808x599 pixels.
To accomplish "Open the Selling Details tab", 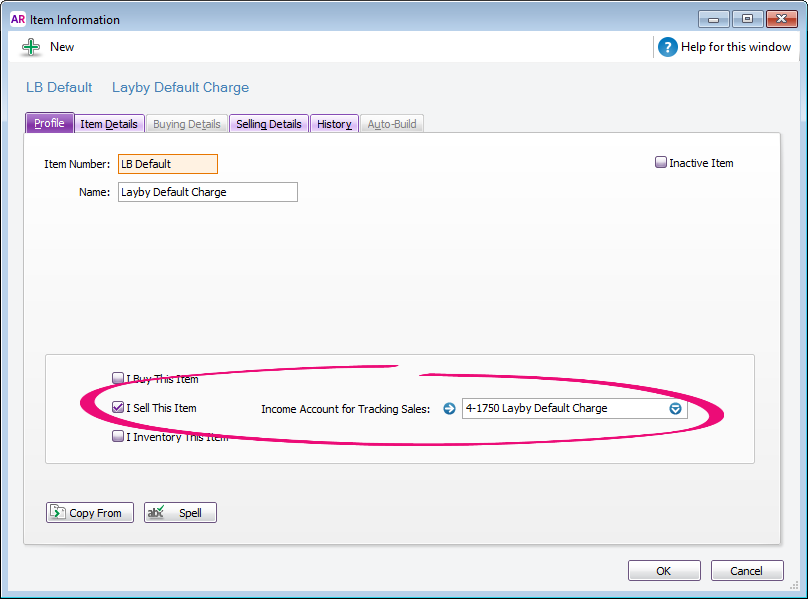I will [268, 124].
